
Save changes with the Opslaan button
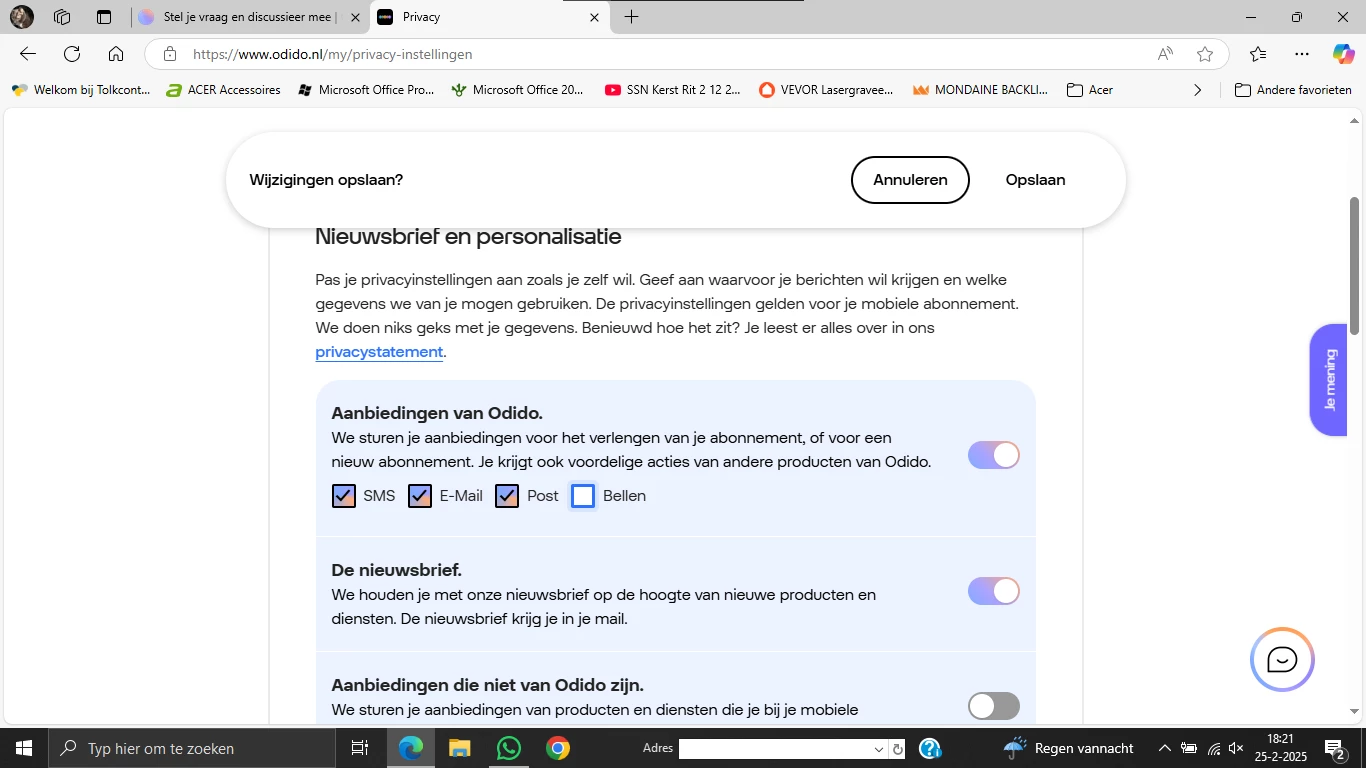pos(1035,180)
